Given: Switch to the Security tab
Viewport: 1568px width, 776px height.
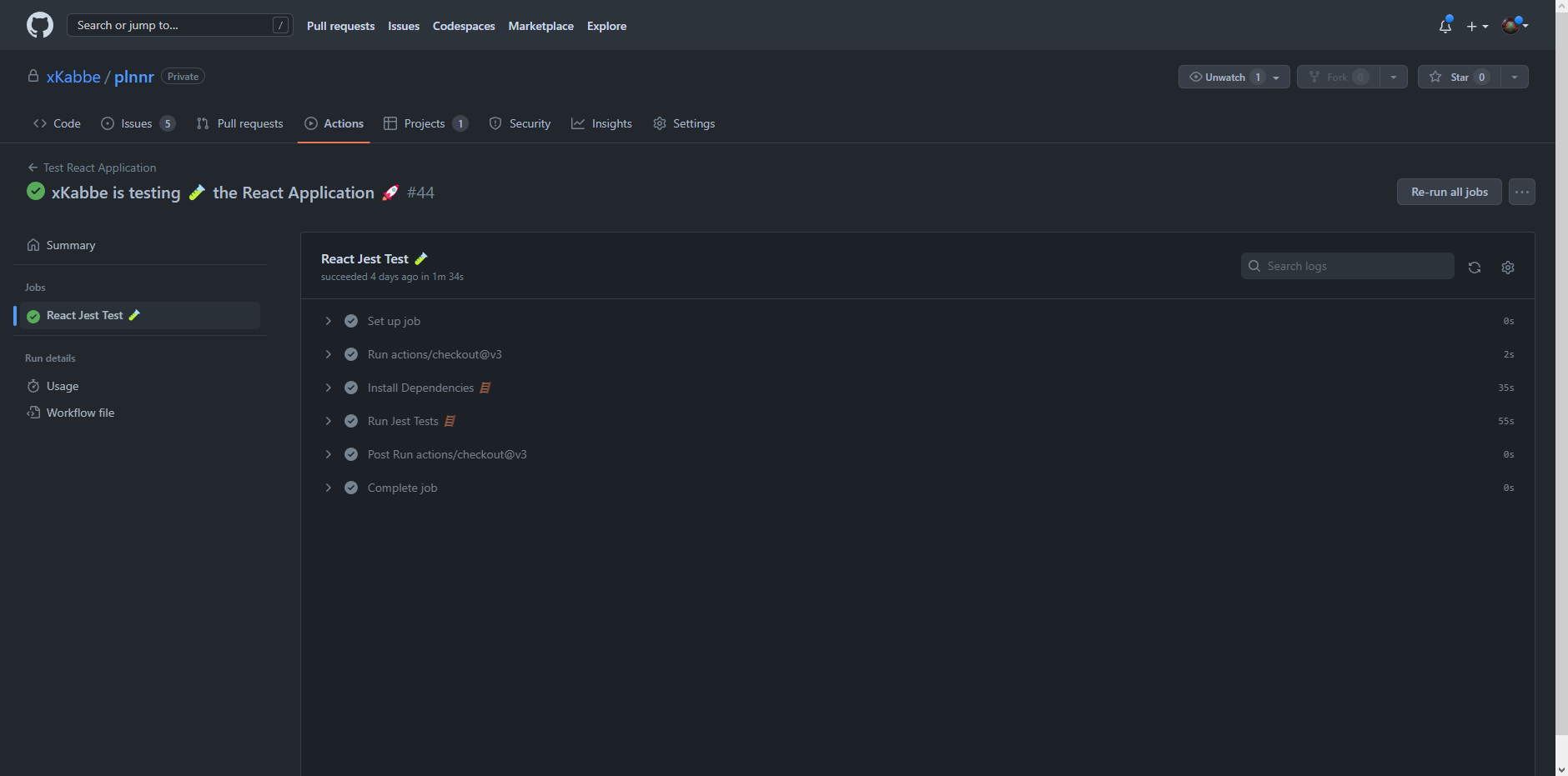Looking at the screenshot, I should [520, 123].
